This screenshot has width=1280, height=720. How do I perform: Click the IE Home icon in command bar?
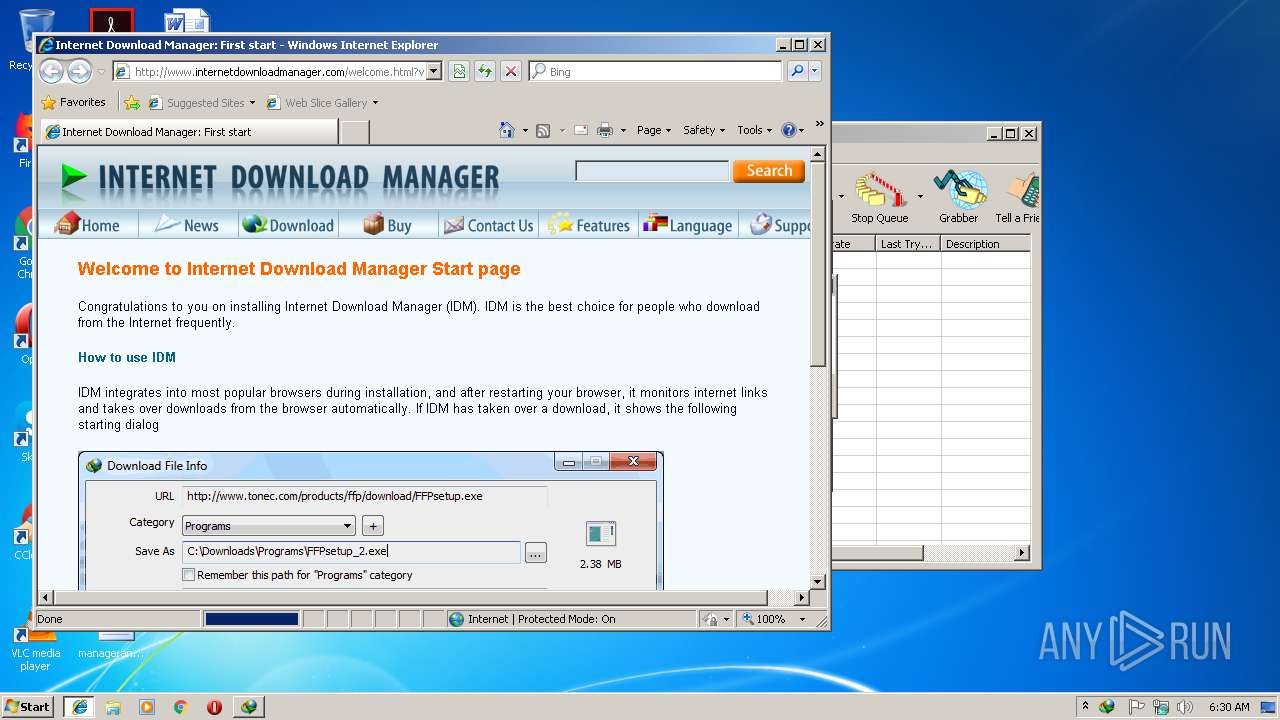tap(507, 130)
